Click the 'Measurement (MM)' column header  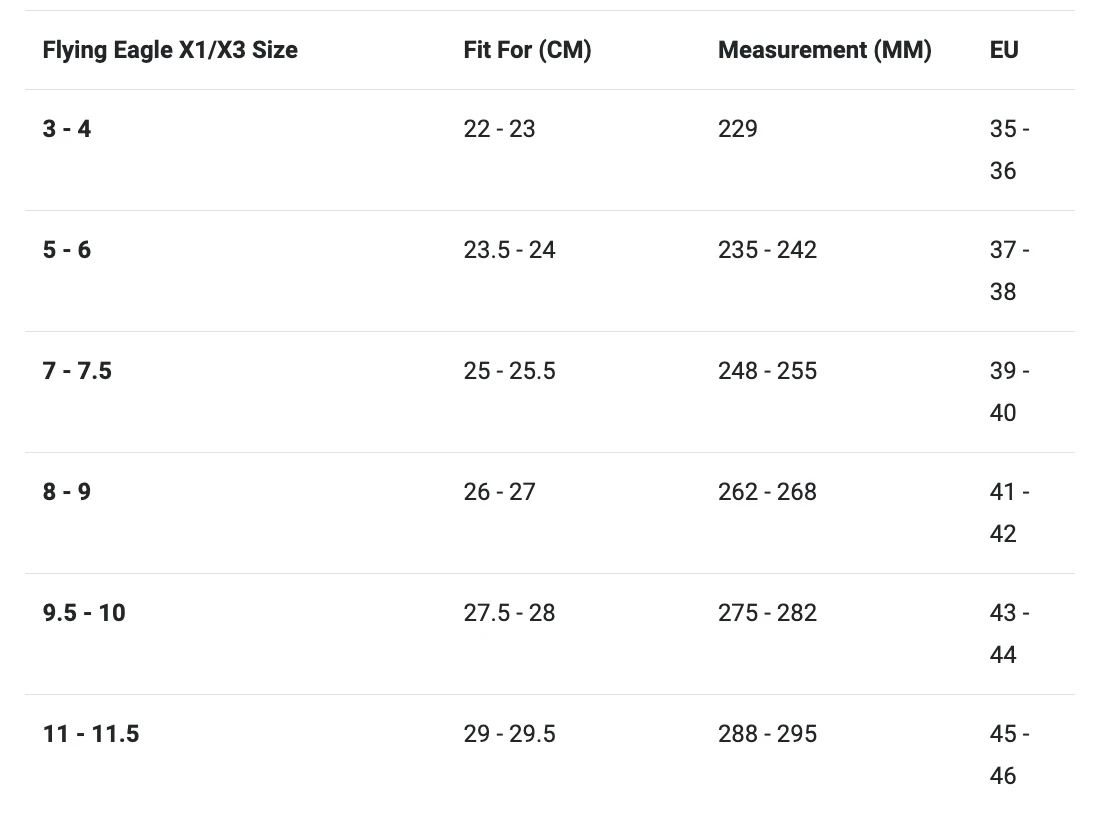[824, 50]
